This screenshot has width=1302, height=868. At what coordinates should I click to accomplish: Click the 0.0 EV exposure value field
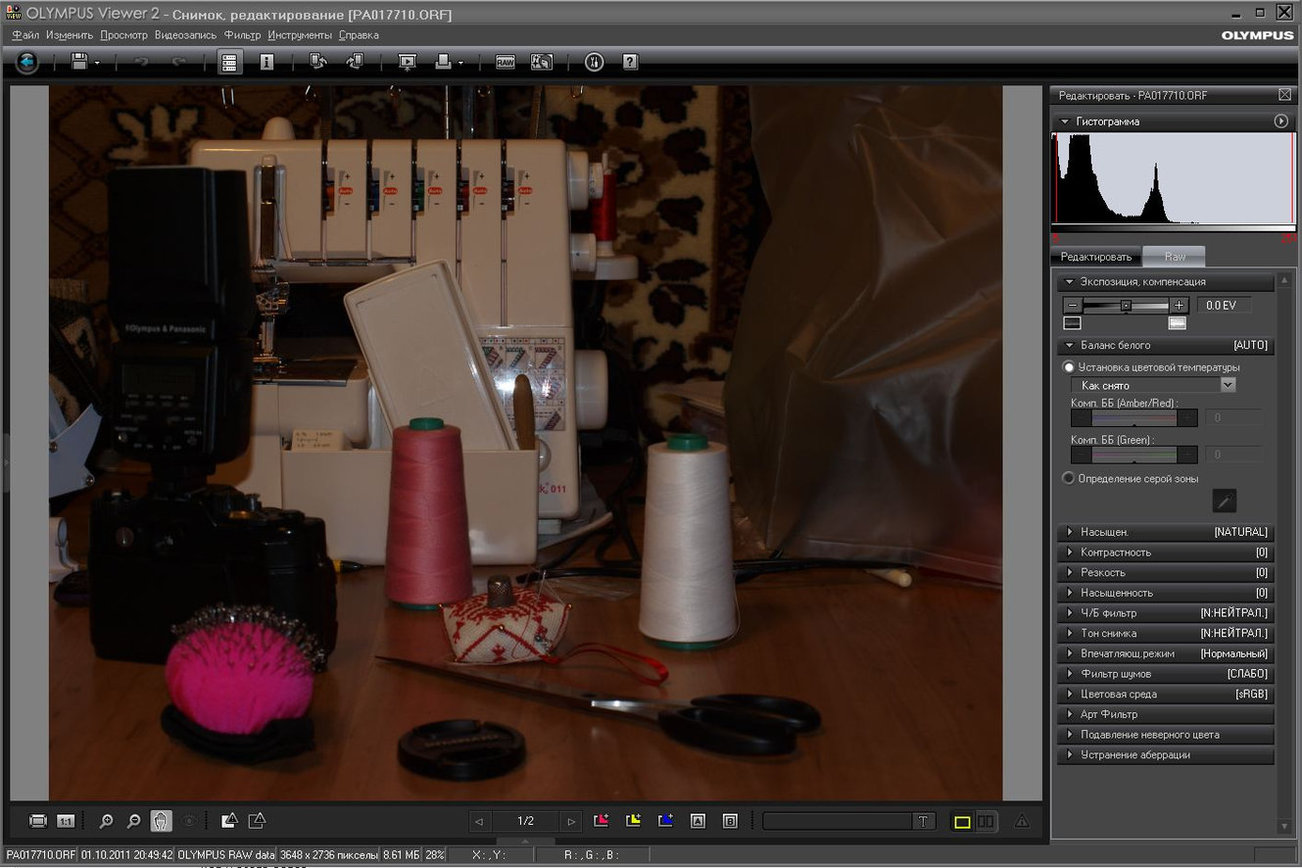(x=1223, y=305)
